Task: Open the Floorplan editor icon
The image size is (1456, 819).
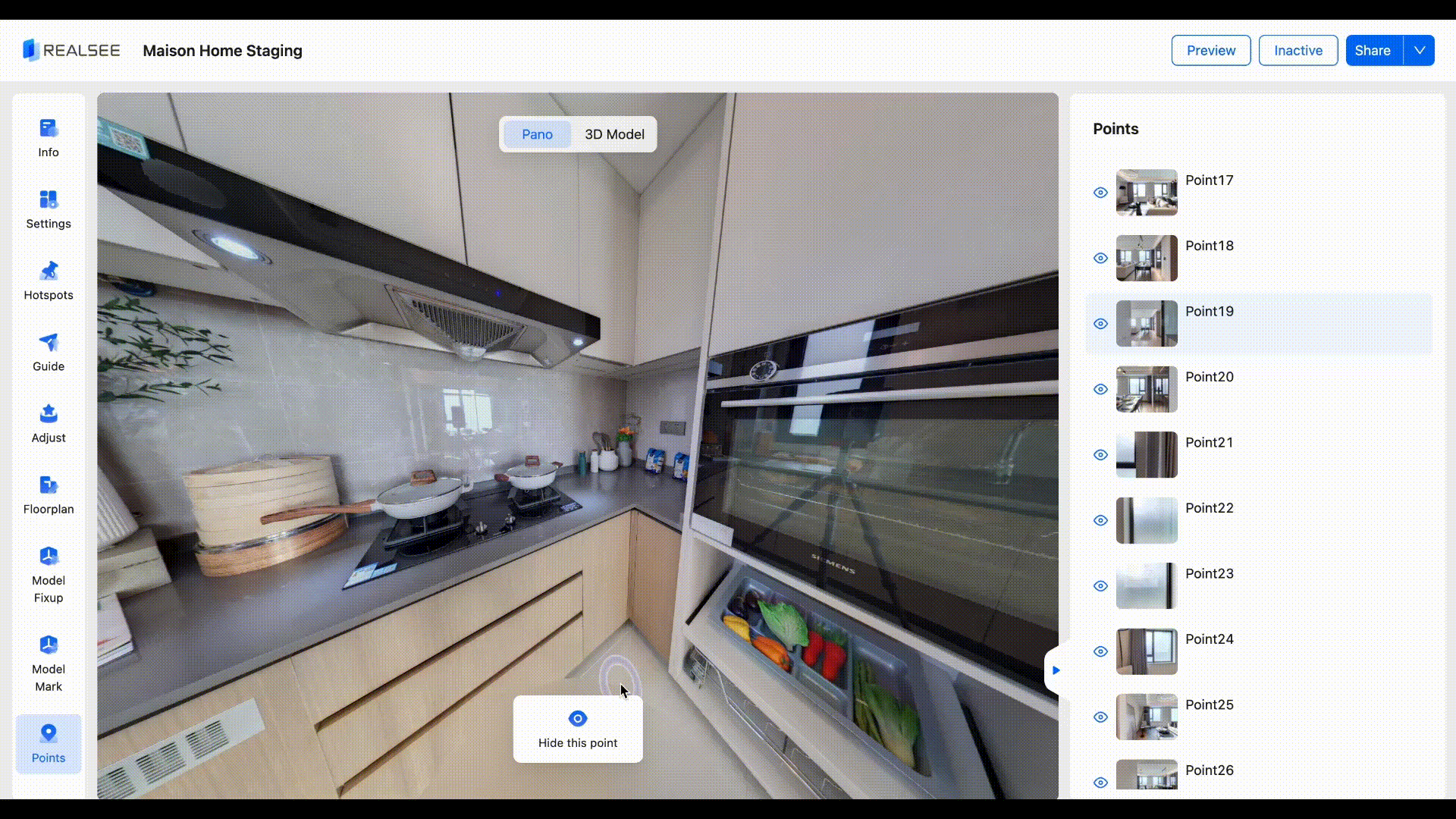Action: (49, 485)
